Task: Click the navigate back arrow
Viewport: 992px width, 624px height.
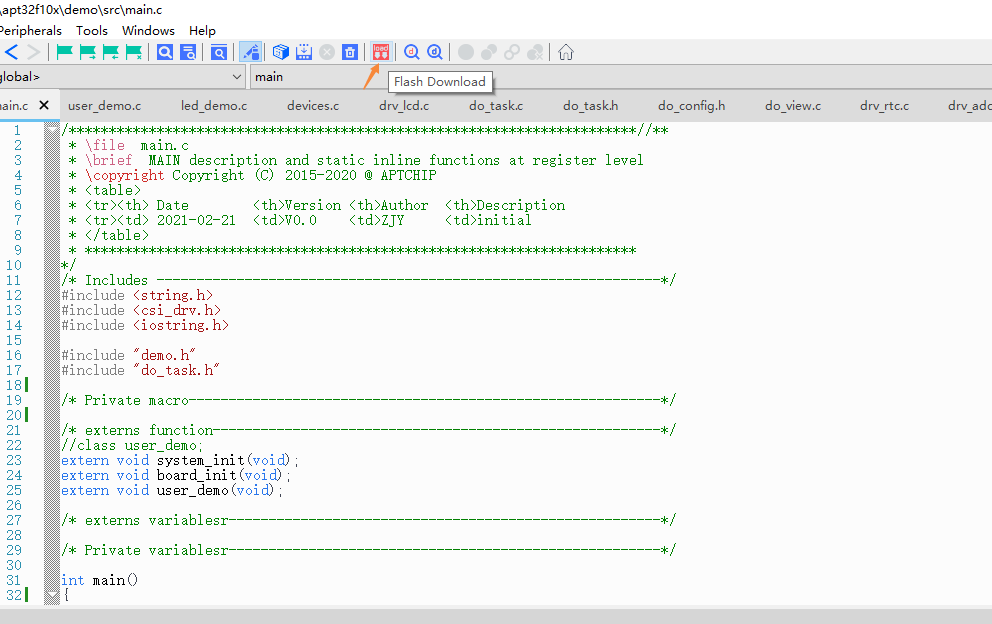Action: point(12,52)
